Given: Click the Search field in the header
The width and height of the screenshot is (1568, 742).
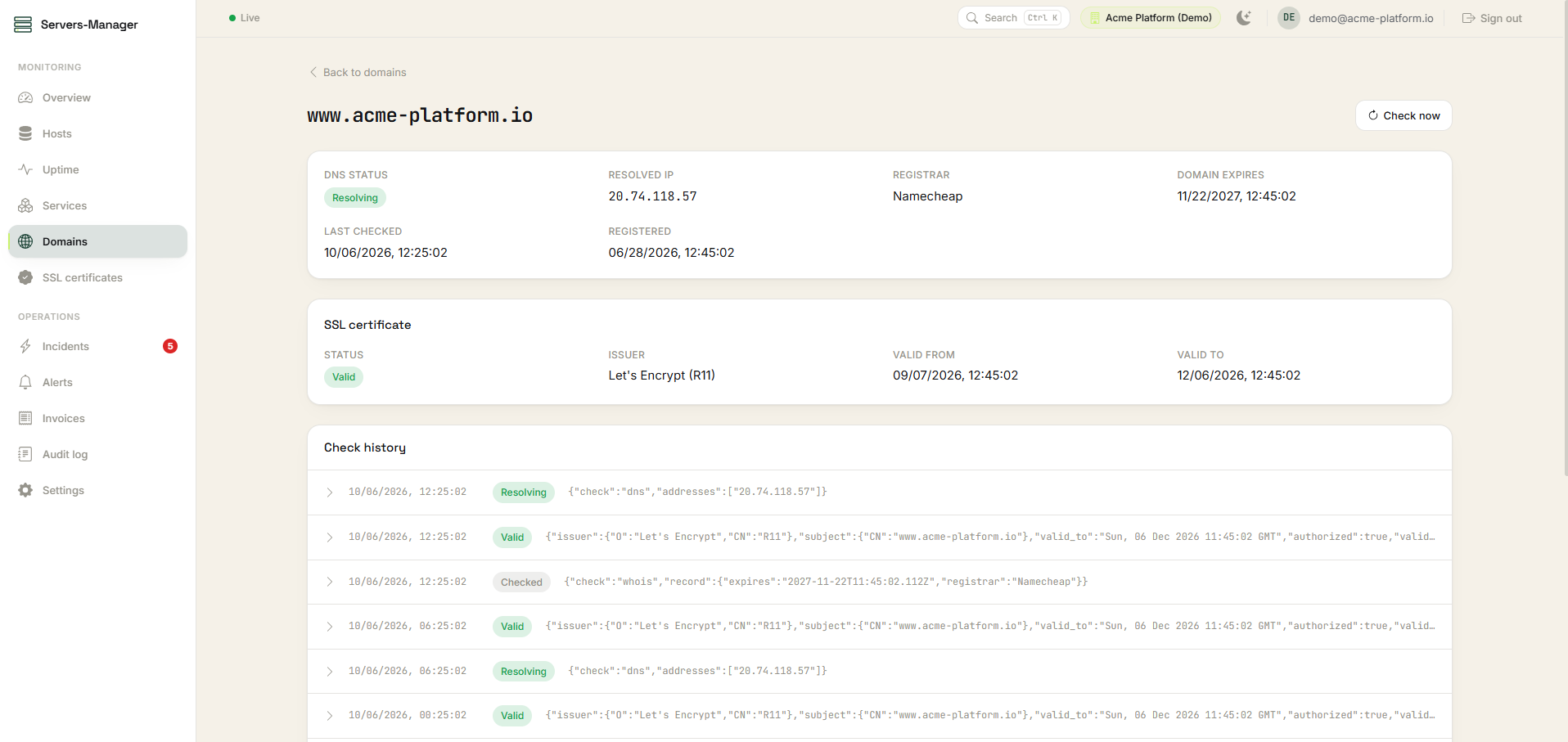Looking at the screenshot, I should click(x=1014, y=18).
